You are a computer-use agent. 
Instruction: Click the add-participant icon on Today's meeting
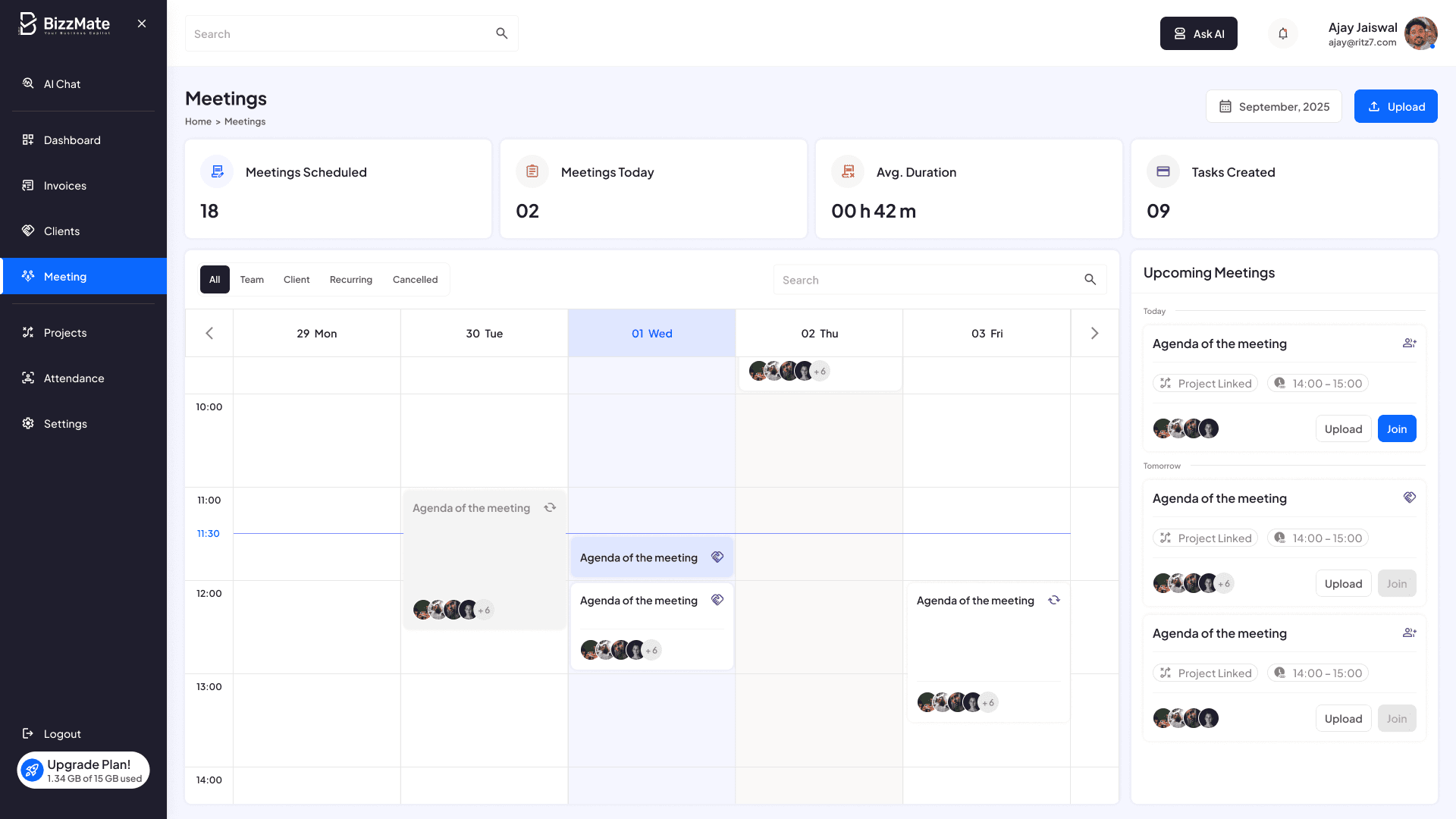click(1409, 344)
